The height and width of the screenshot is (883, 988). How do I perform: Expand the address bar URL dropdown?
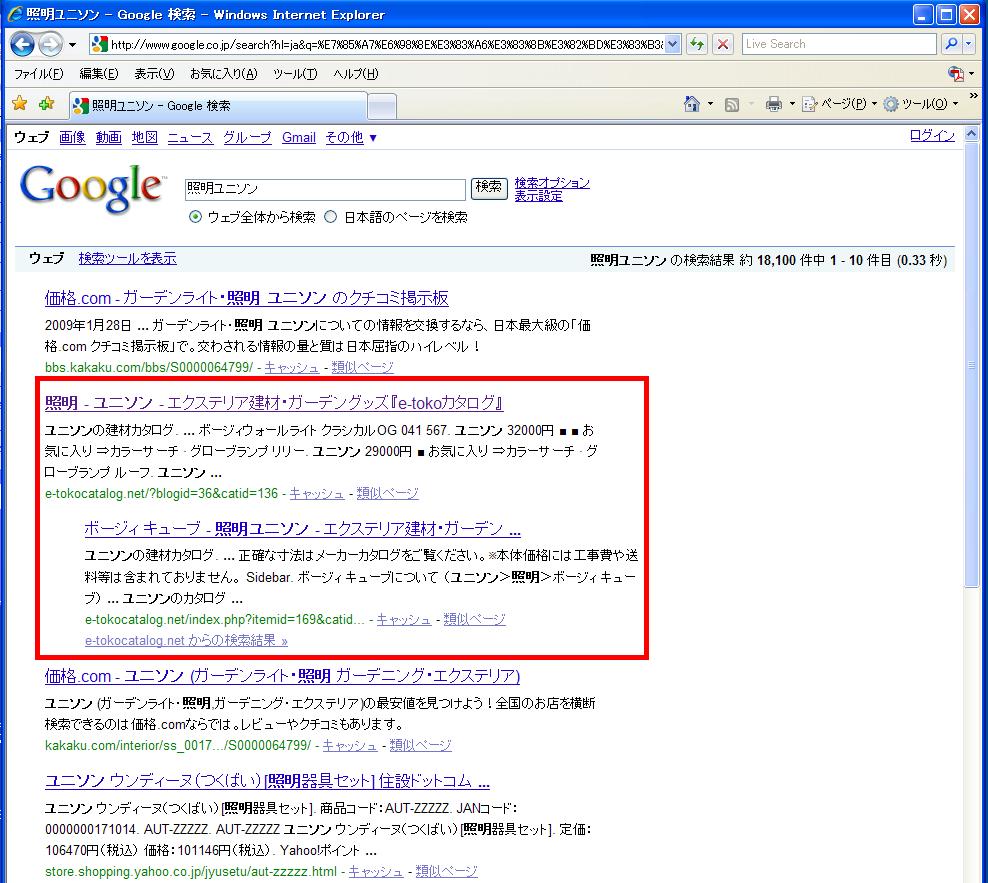[672, 44]
